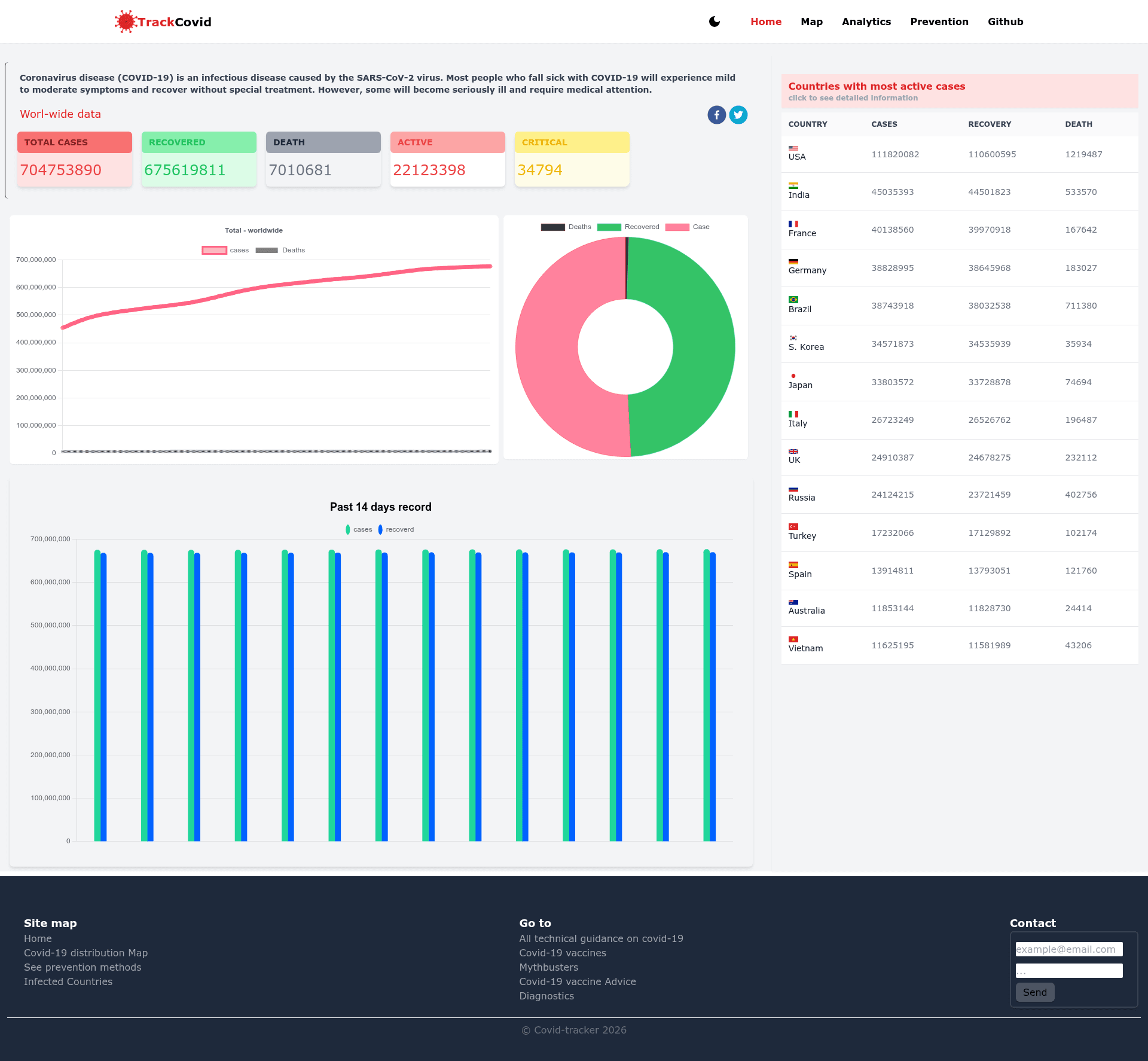Image resolution: width=1148 pixels, height=1061 pixels.
Task: Toggle Deaths dataset in line chart legend
Action: pyautogui.click(x=280, y=250)
